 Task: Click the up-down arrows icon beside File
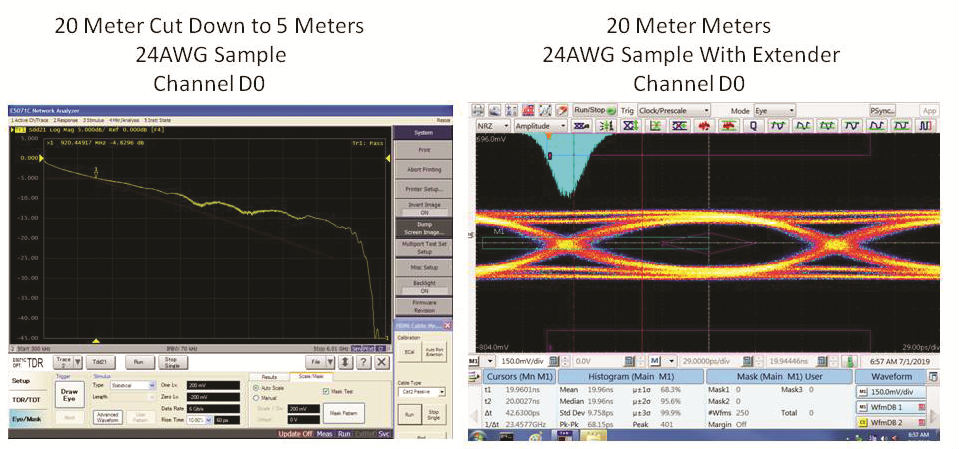tap(345, 363)
